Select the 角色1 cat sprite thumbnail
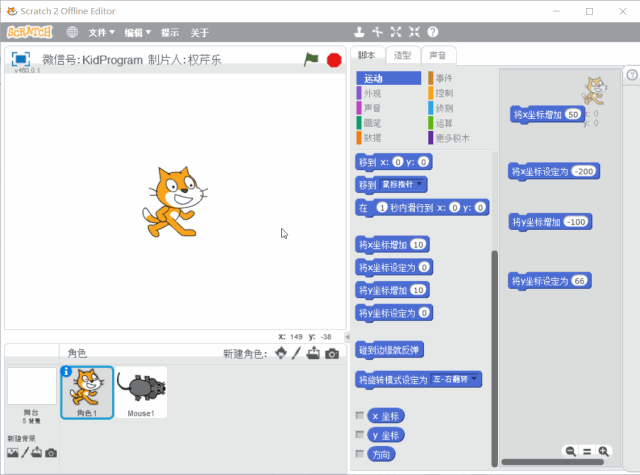The image size is (640, 475). (87, 392)
